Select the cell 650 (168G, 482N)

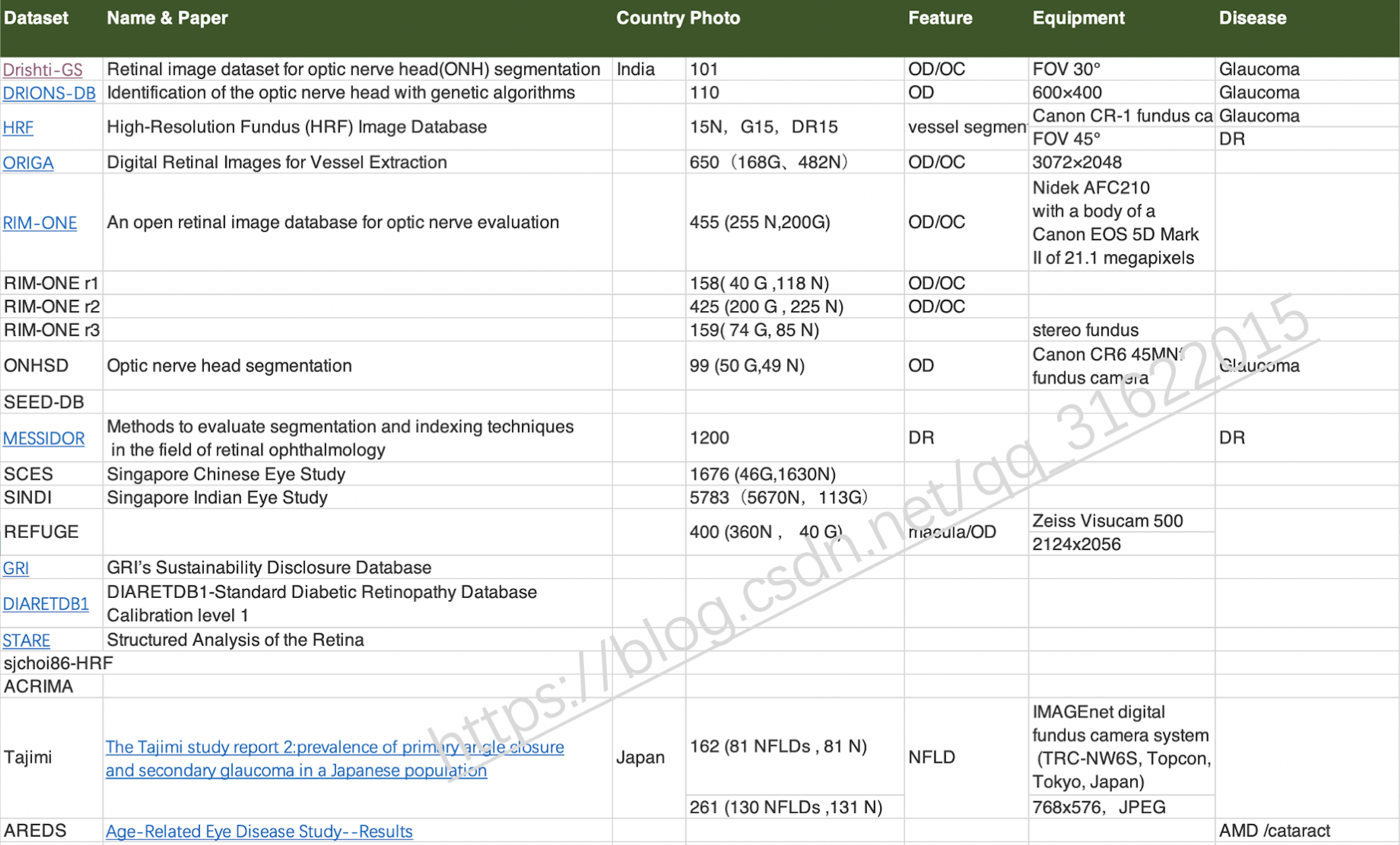tap(794, 162)
